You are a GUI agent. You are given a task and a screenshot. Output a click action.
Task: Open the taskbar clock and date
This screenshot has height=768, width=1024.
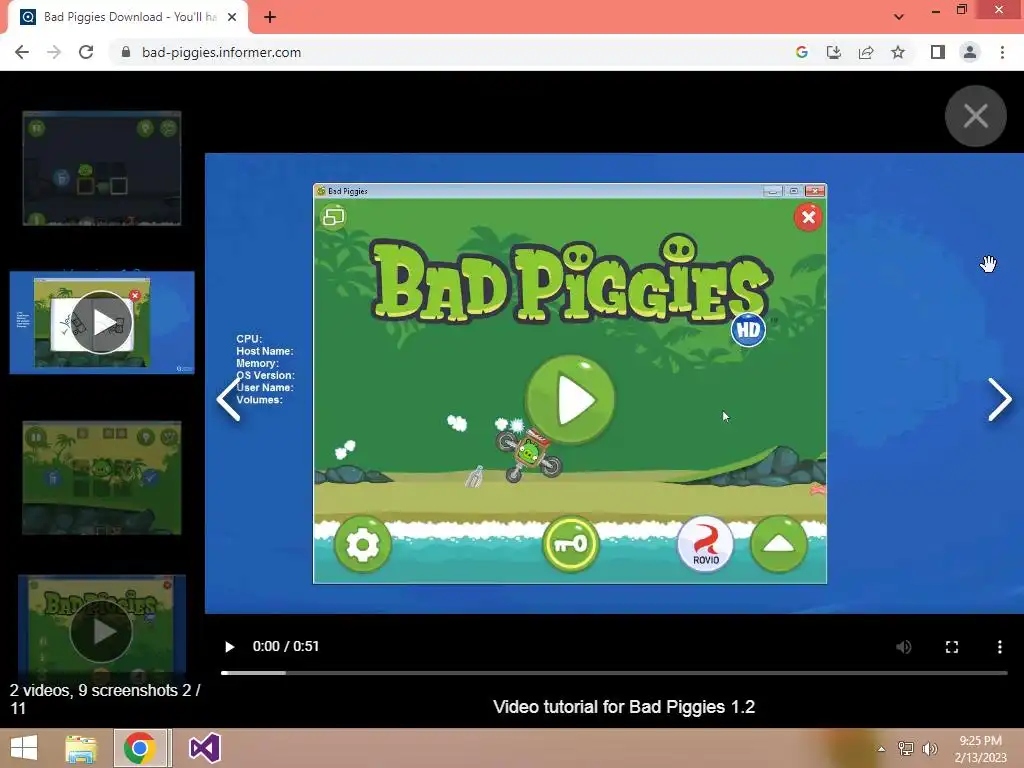(x=981, y=748)
